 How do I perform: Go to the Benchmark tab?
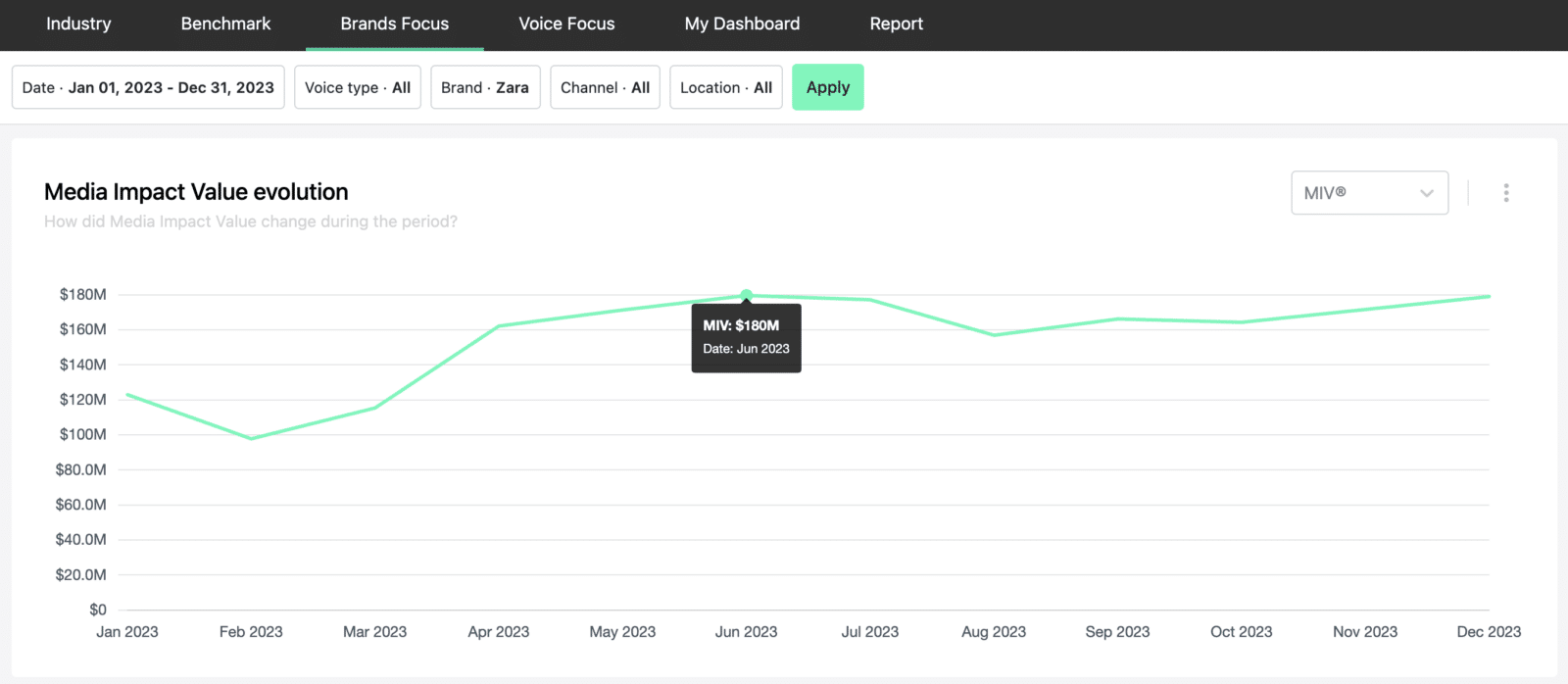[x=225, y=24]
